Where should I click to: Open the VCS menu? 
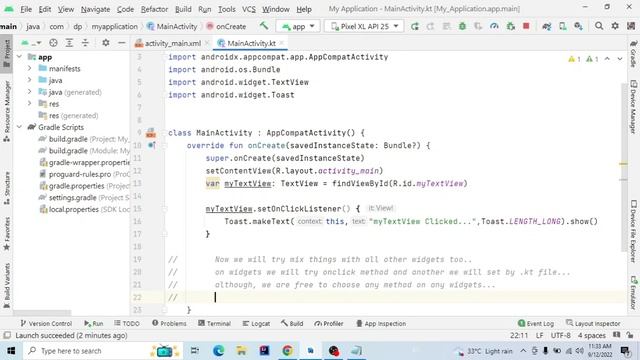[x=249, y=9]
